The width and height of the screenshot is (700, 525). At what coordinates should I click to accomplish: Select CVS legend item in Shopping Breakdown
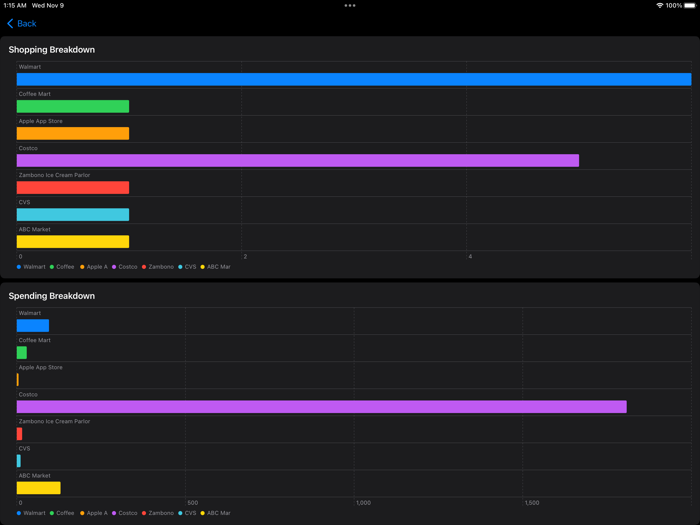(x=188, y=267)
